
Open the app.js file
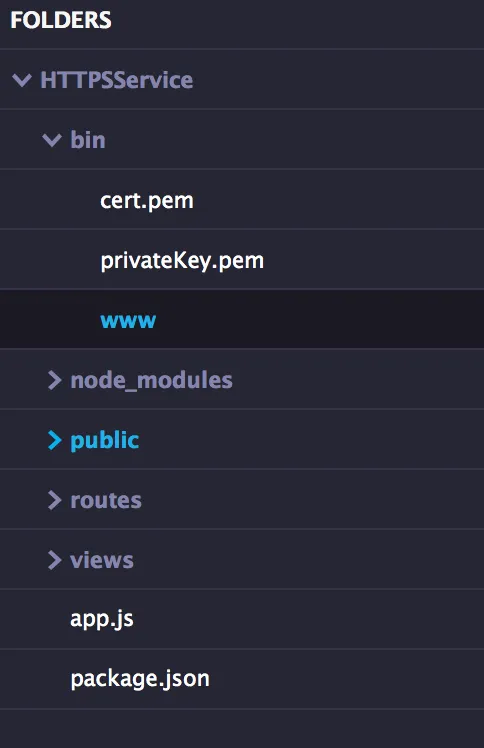click(x=102, y=620)
